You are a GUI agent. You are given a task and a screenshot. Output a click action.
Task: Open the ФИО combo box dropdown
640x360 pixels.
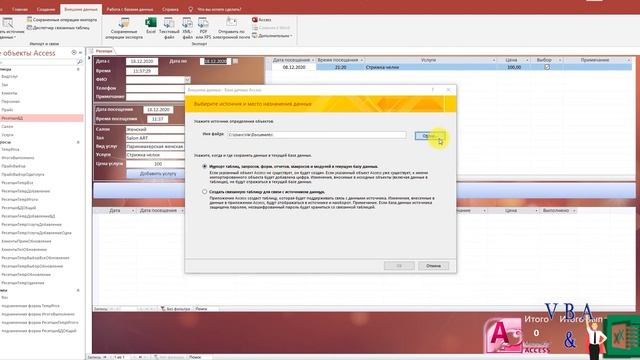click(x=187, y=80)
